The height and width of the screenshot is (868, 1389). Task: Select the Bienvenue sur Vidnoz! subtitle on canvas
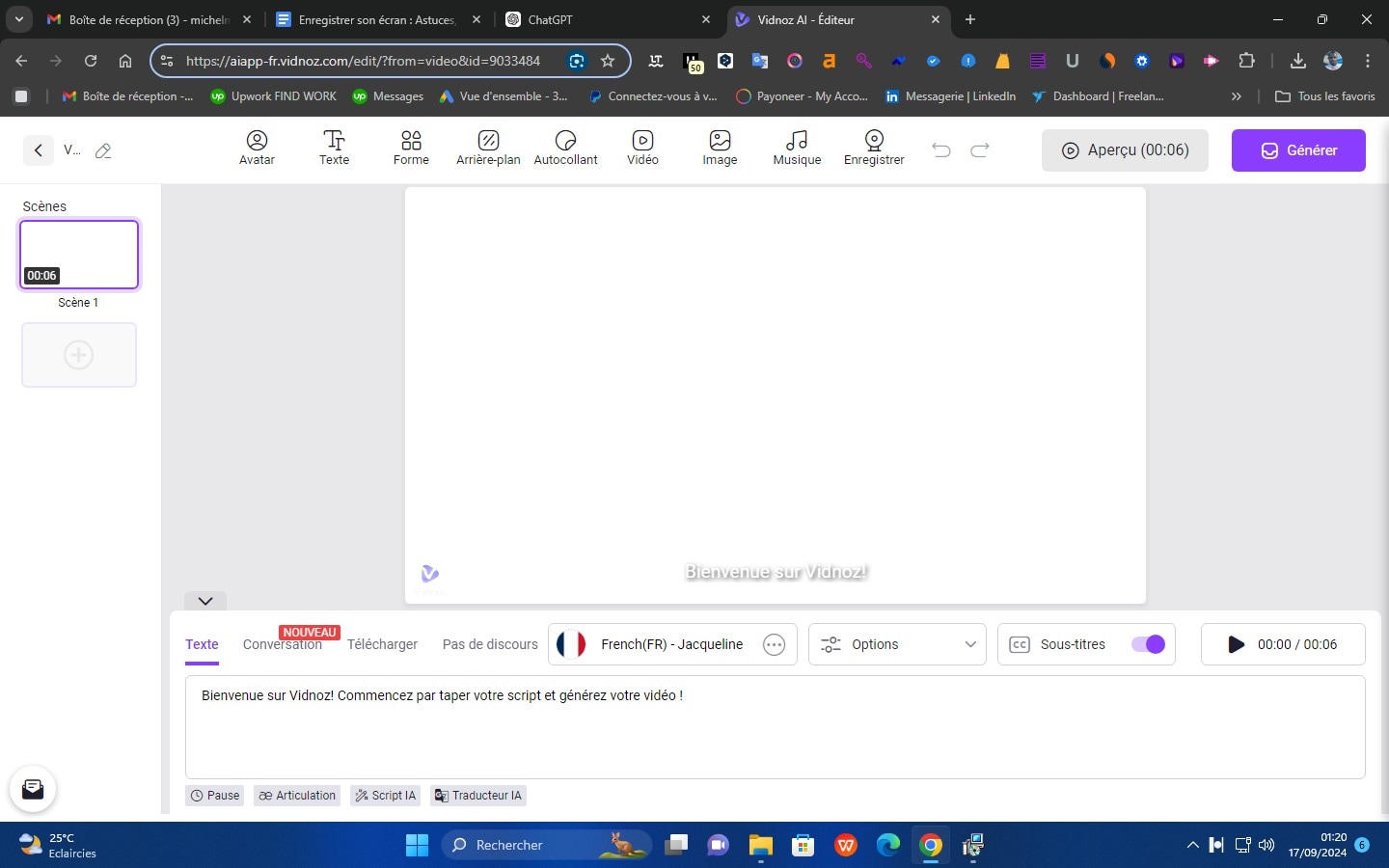tap(776, 572)
